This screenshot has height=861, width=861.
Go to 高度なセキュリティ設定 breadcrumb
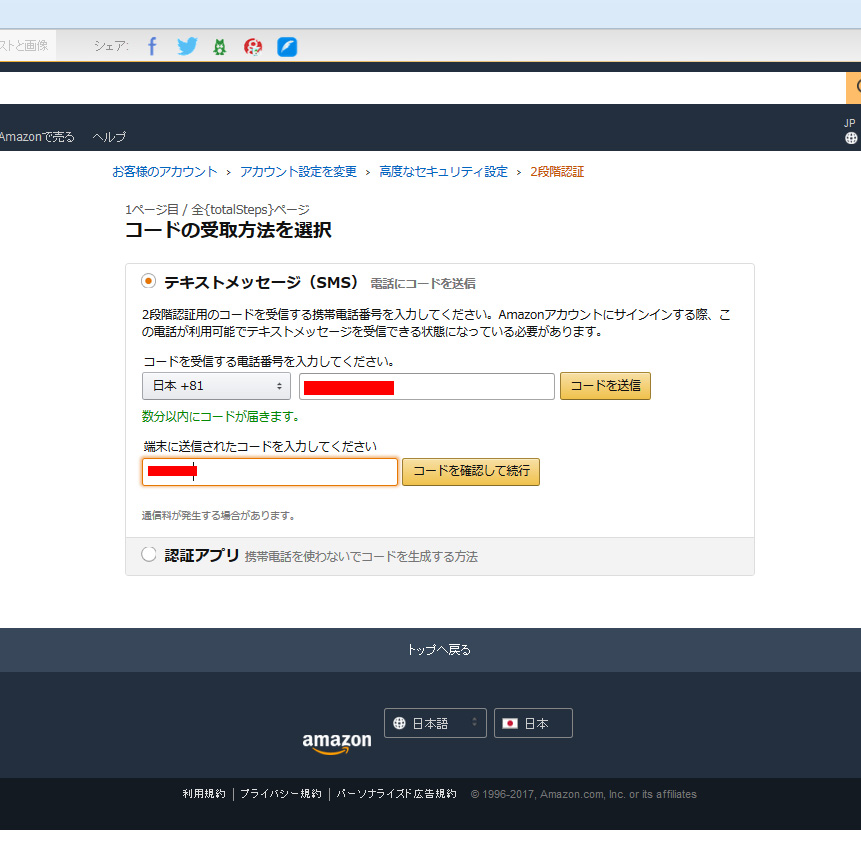443,172
